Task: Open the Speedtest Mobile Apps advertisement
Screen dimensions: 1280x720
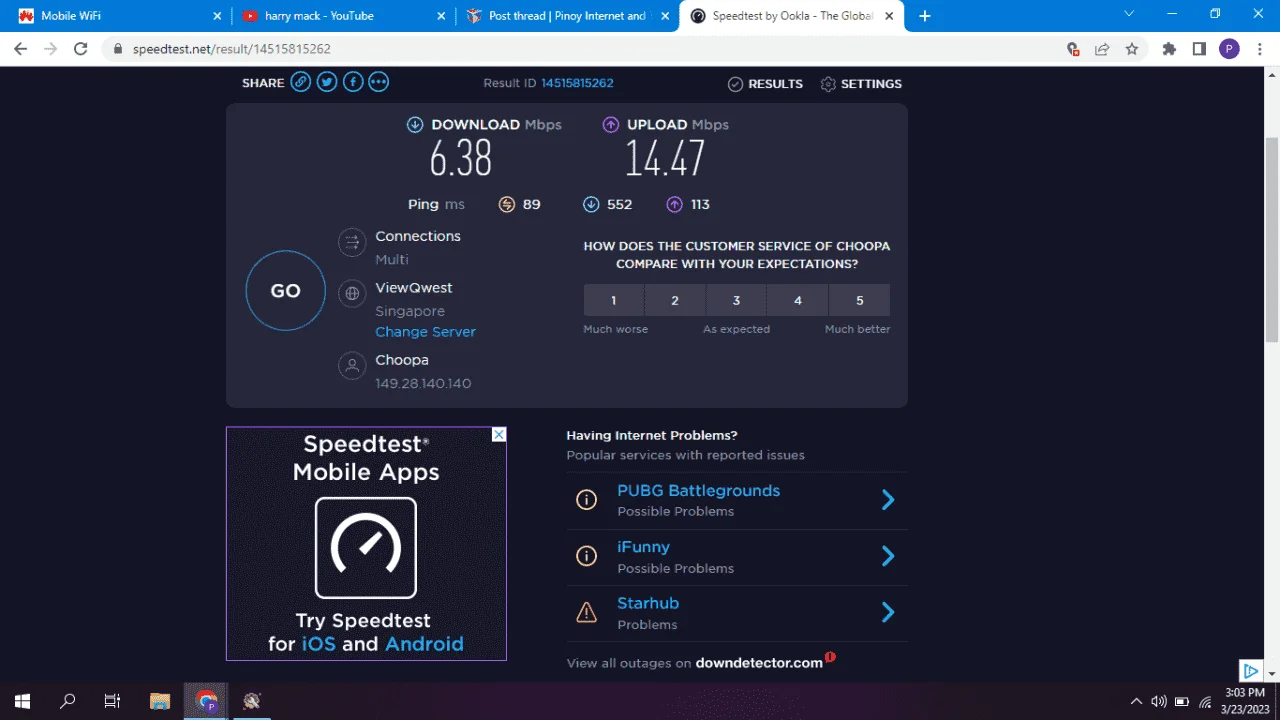Action: pyautogui.click(x=366, y=544)
